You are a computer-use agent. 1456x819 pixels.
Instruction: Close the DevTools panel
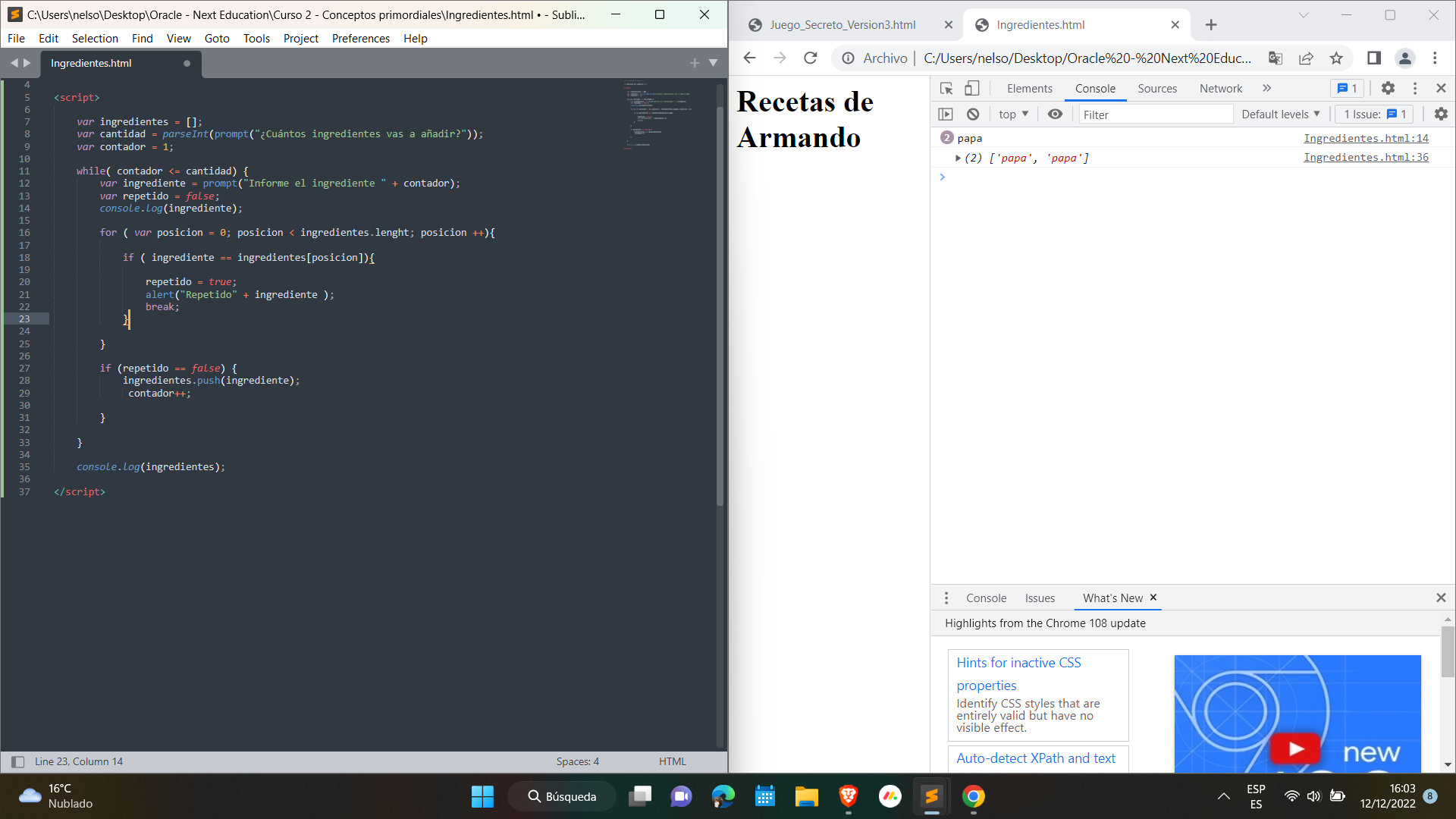click(x=1441, y=89)
